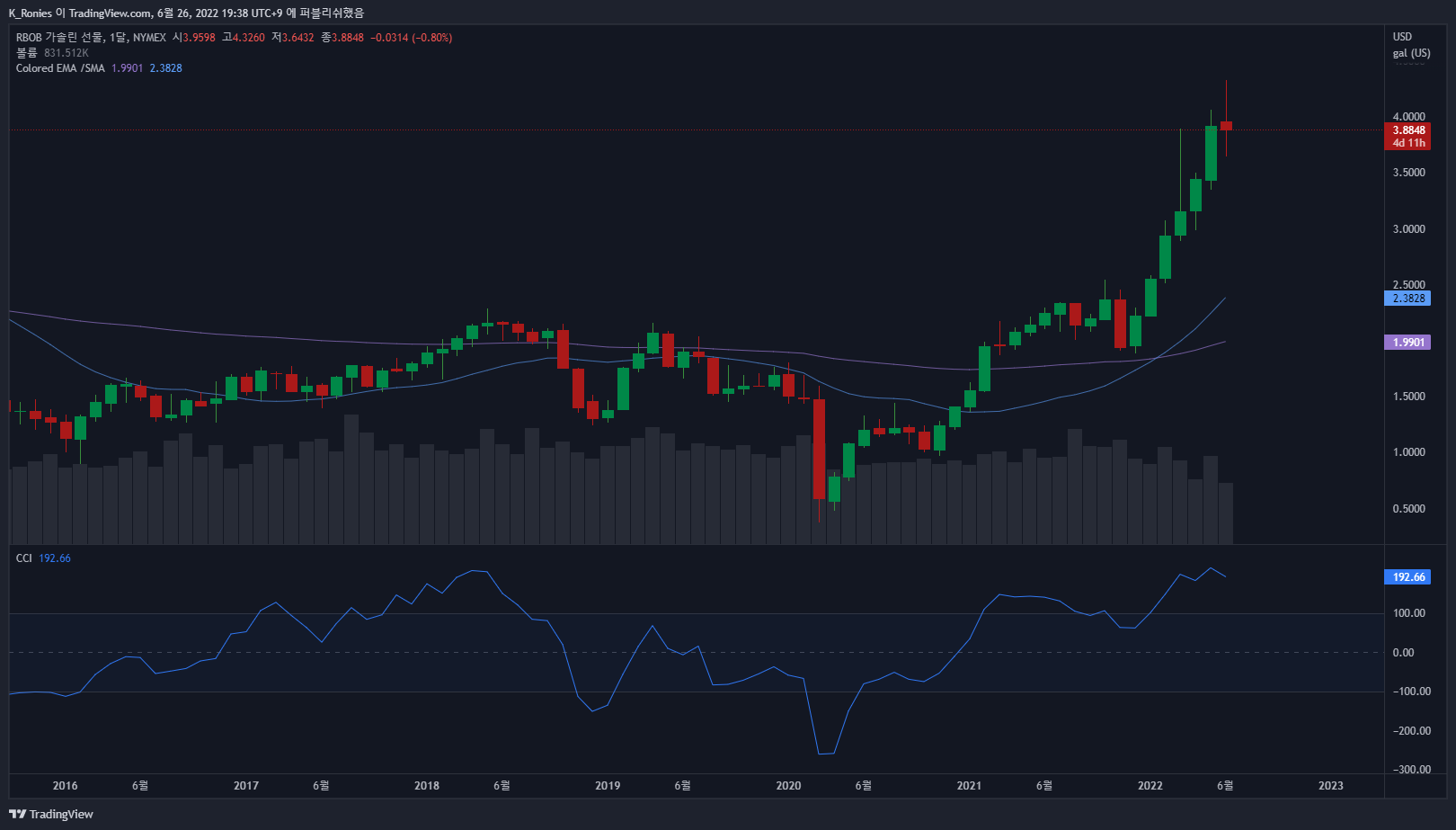This screenshot has width=1456, height=830.
Task: Click the EMA value 1.9901 in legend
Action: point(128,68)
